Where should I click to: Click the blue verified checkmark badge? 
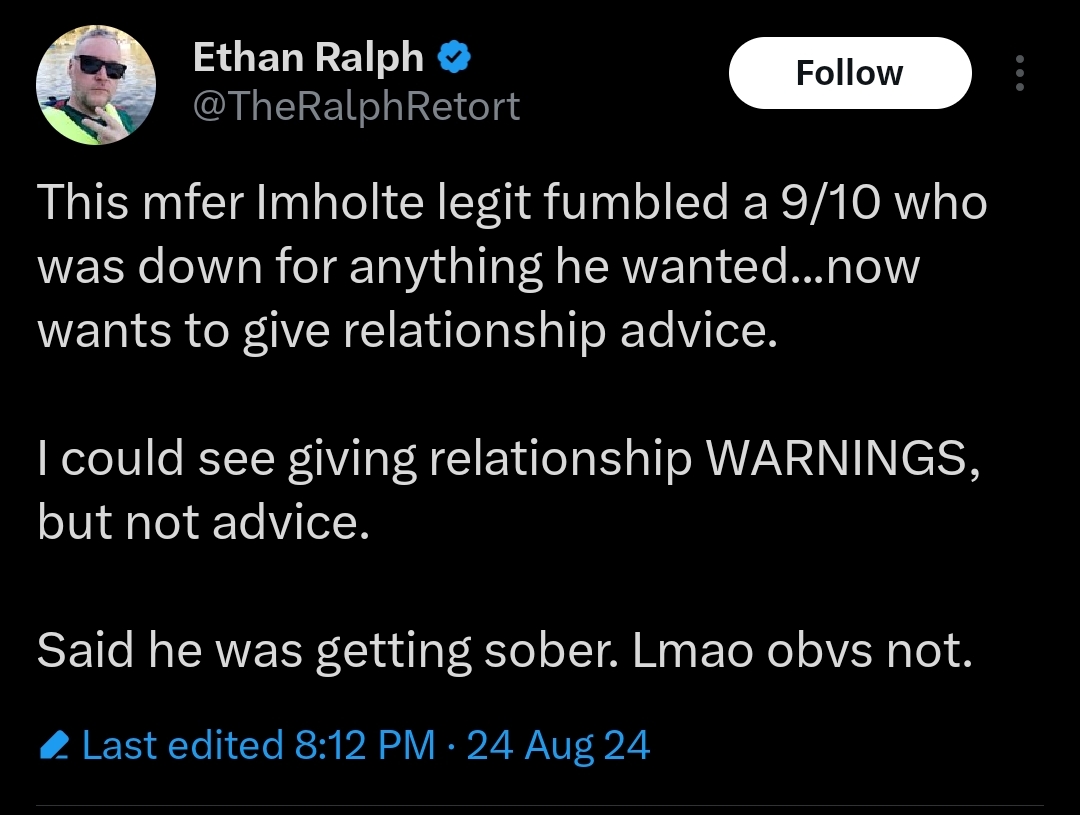[x=455, y=56]
